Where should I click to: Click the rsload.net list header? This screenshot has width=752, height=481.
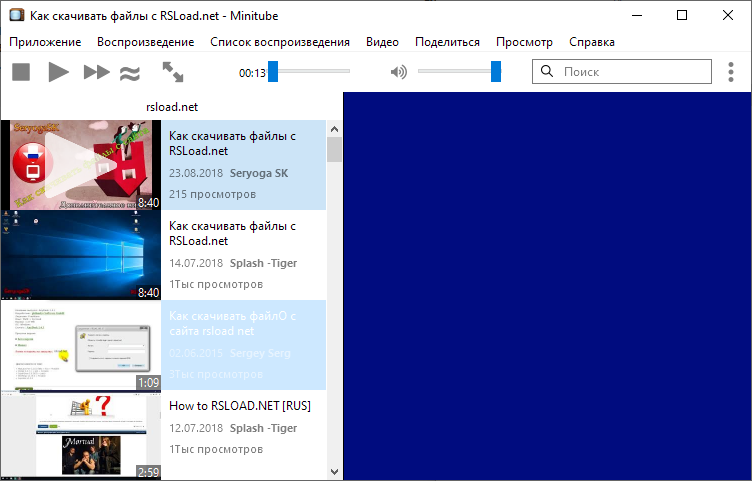pos(172,107)
